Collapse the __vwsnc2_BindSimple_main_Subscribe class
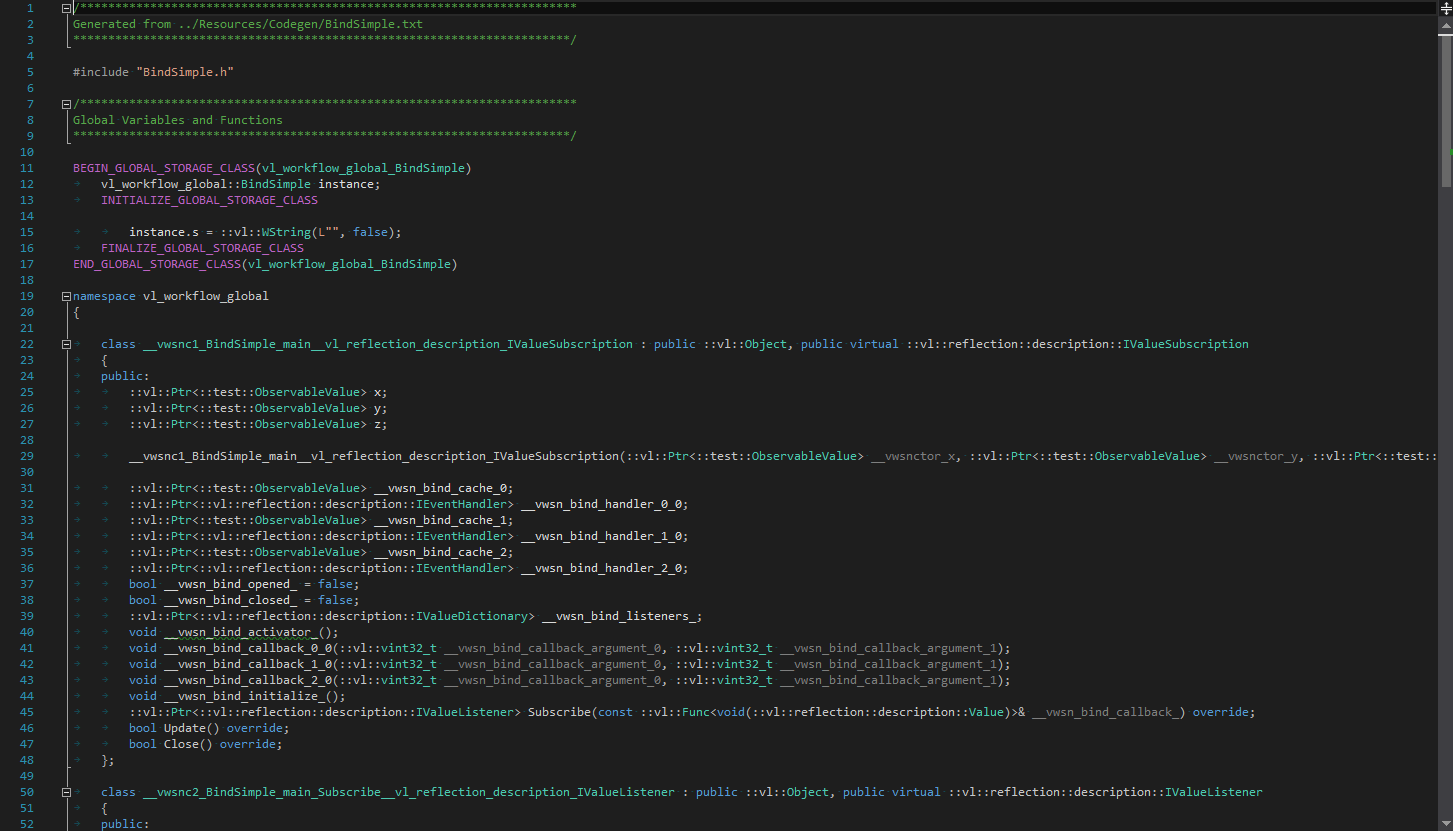 (66, 792)
